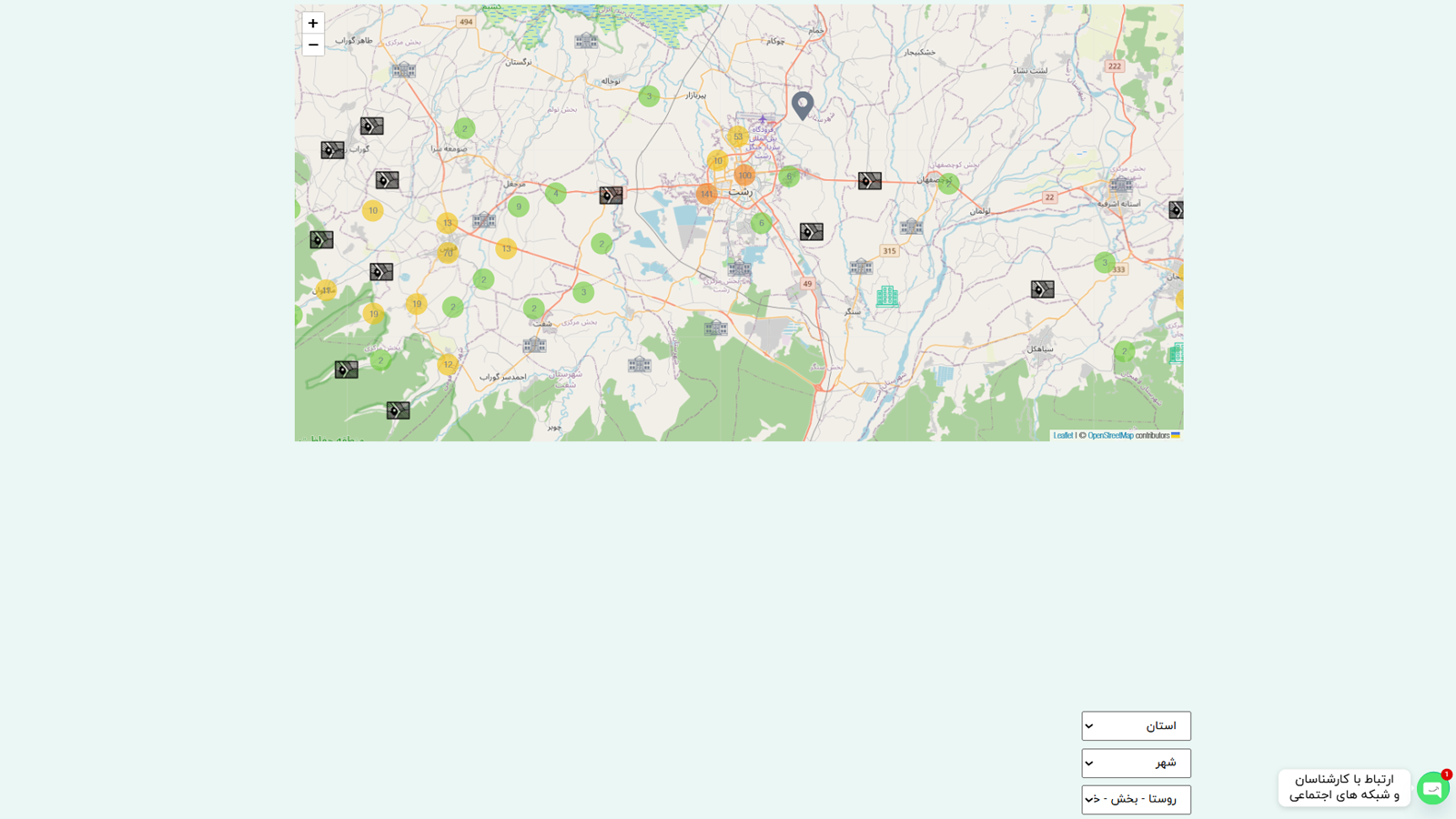Open the ارتباط با کارشناسان contact bubble
This screenshot has width=1456, height=819.
pos(1344,788)
